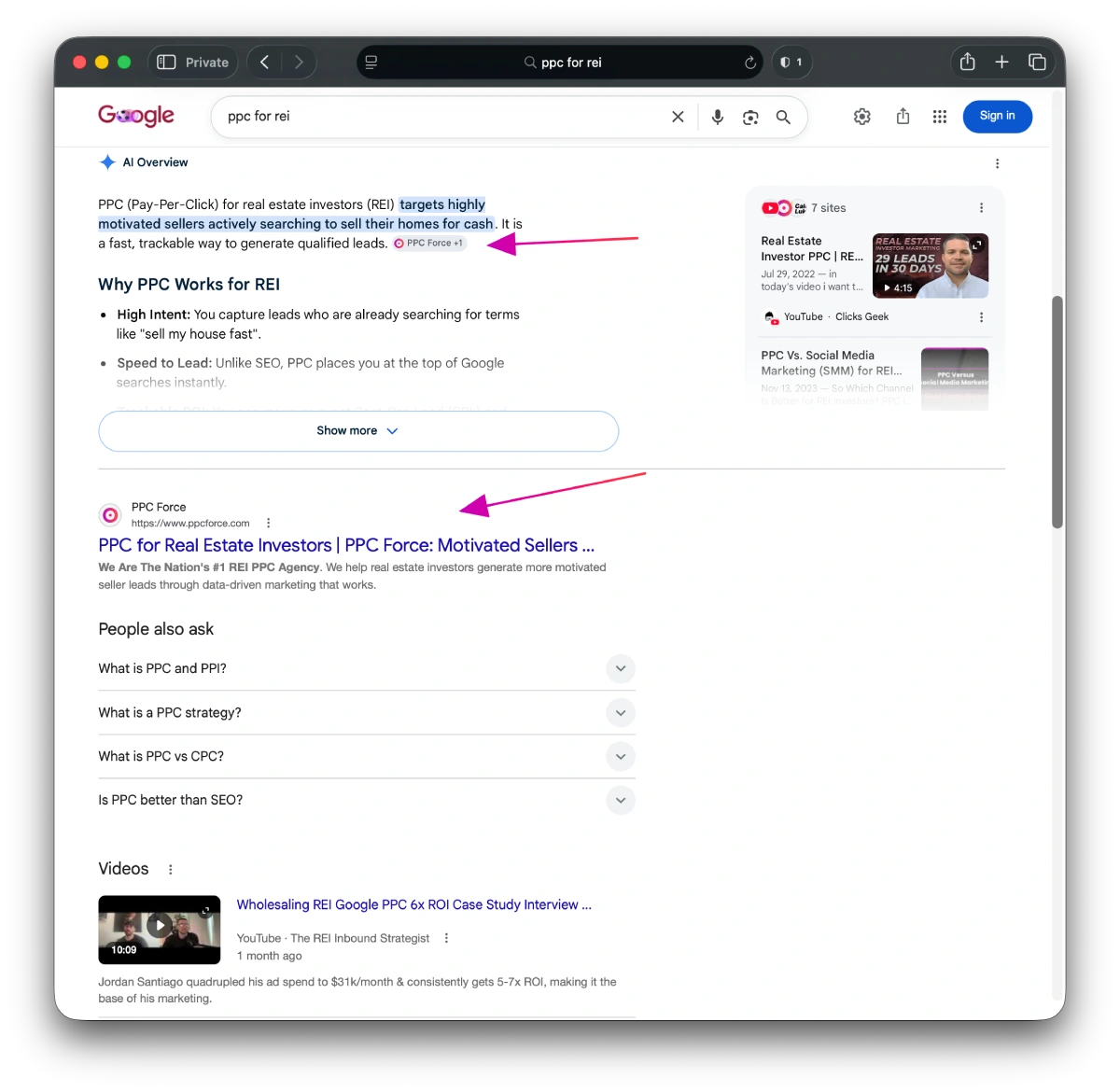Click the ppcforce.com URL text
This screenshot has width=1120, height=1092.
click(190, 524)
